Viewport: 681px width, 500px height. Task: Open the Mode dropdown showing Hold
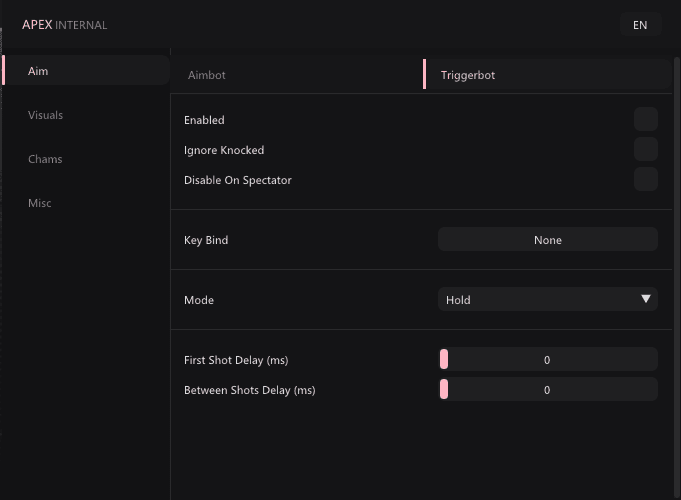click(x=548, y=299)
